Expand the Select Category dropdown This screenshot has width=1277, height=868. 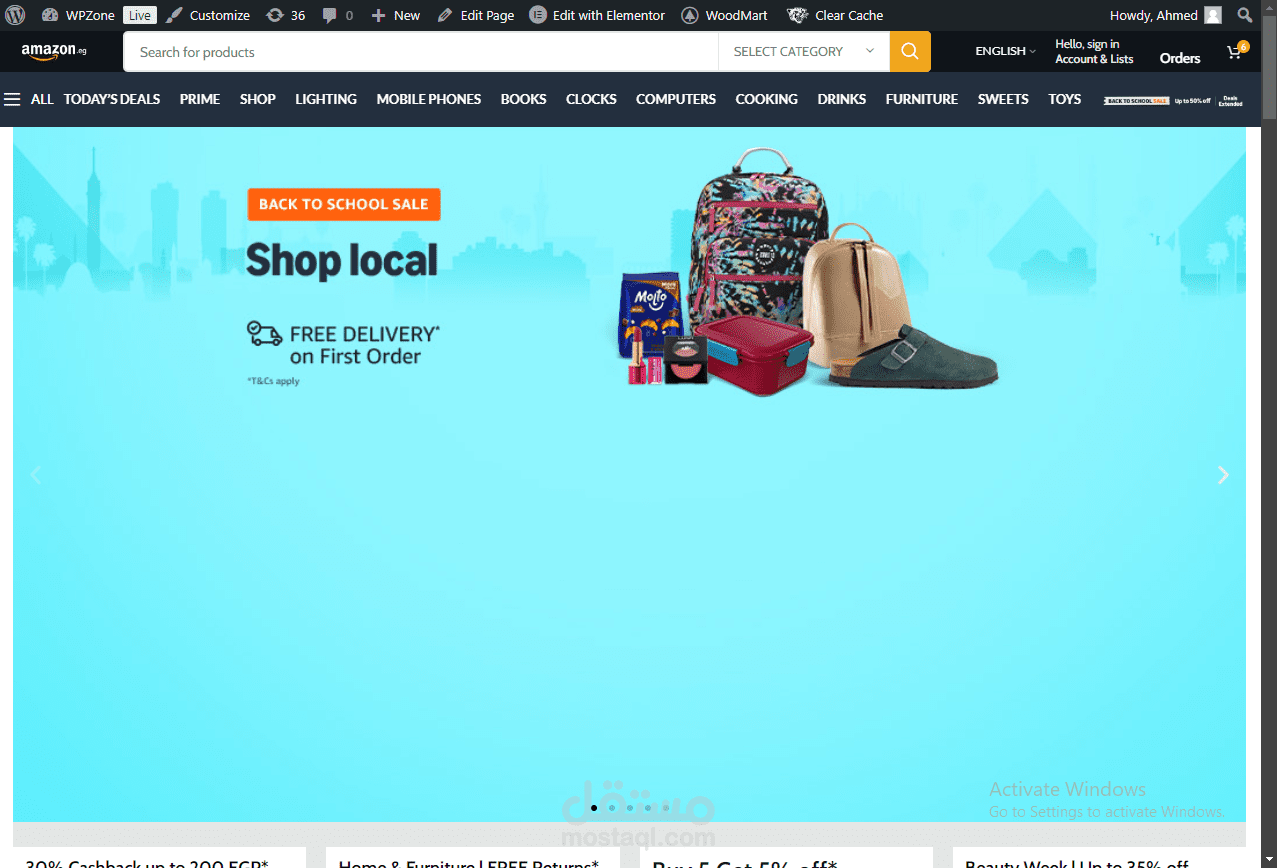[x=804, y=51]
